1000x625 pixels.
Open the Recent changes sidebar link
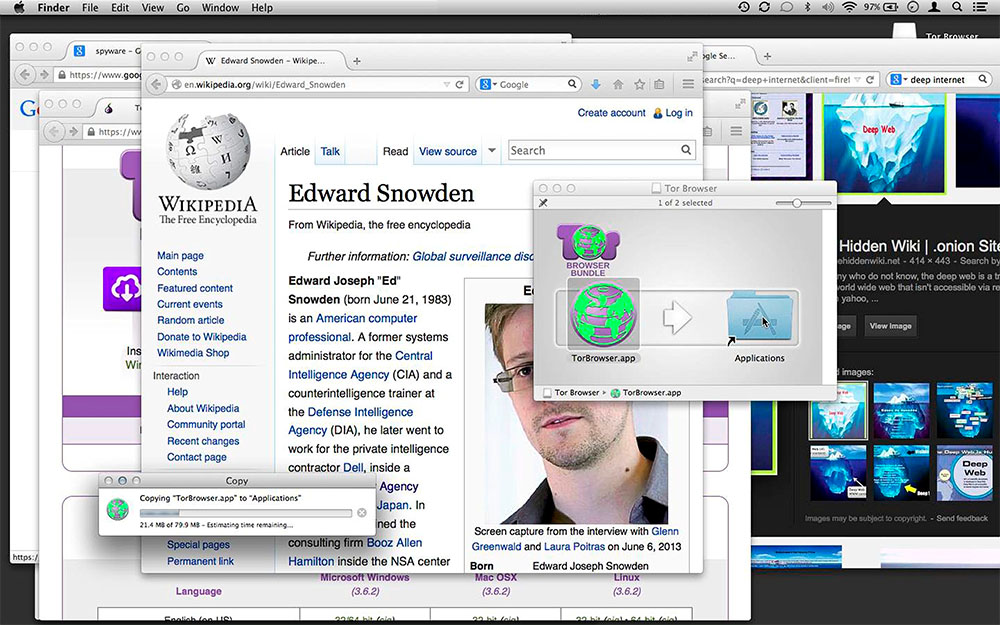(x=203, y=441)
